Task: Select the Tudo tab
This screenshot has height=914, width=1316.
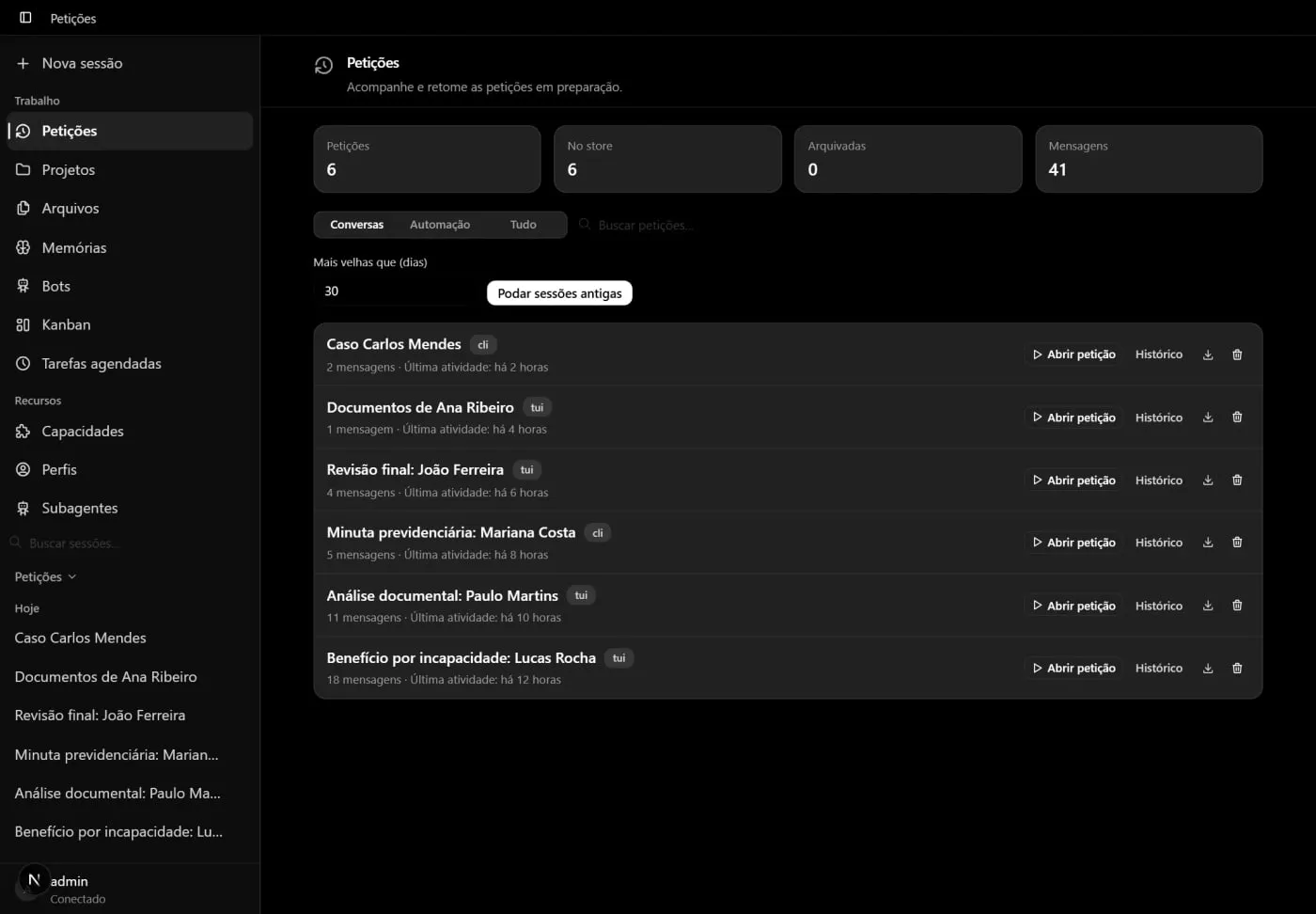Action: (524, 225)
